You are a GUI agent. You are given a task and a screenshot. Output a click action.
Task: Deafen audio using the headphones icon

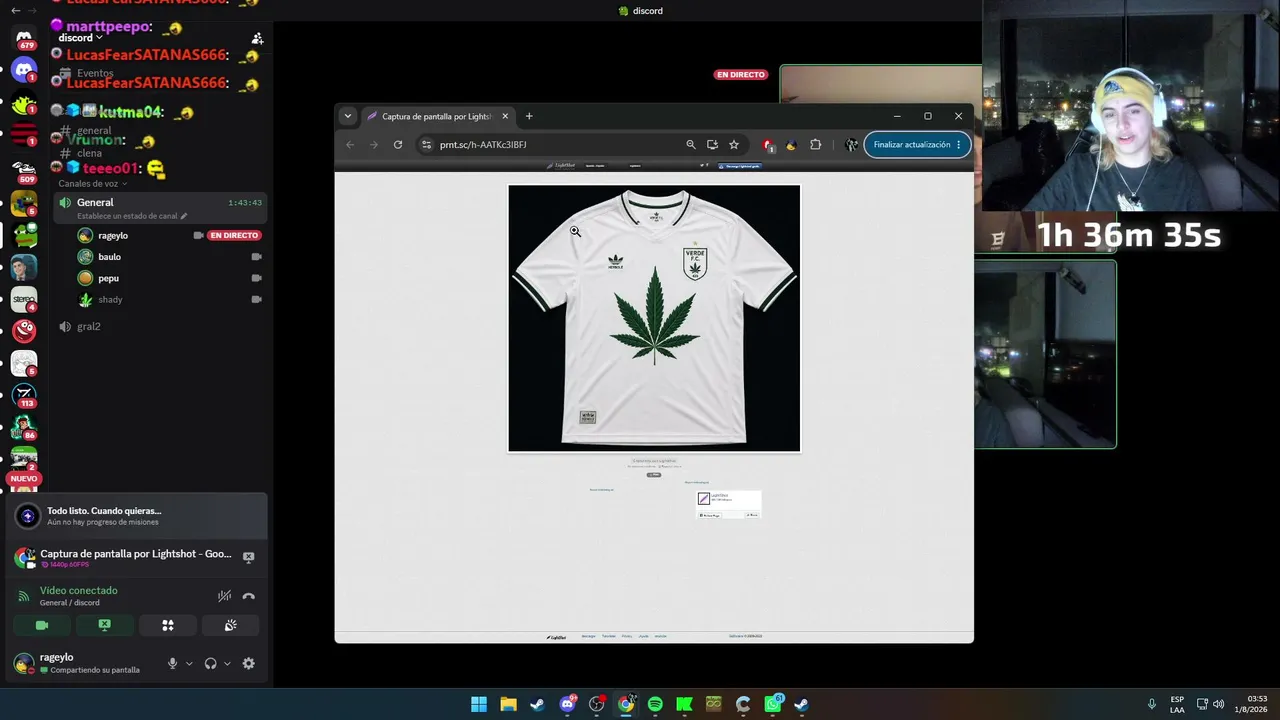click(210, 663)
